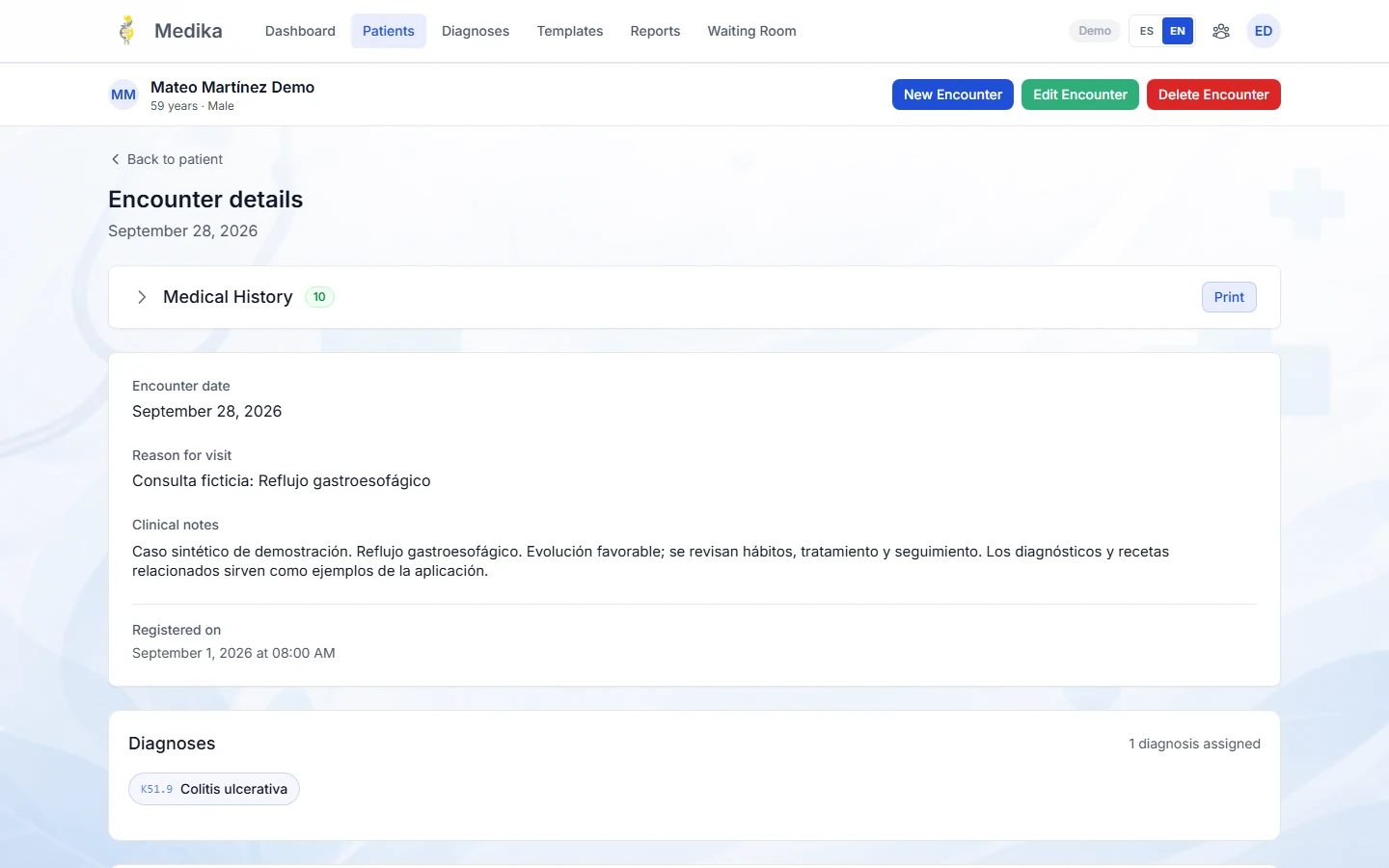Select the K51.9 Colitis ulcerativa diagnosis chip

pos(214,789)
